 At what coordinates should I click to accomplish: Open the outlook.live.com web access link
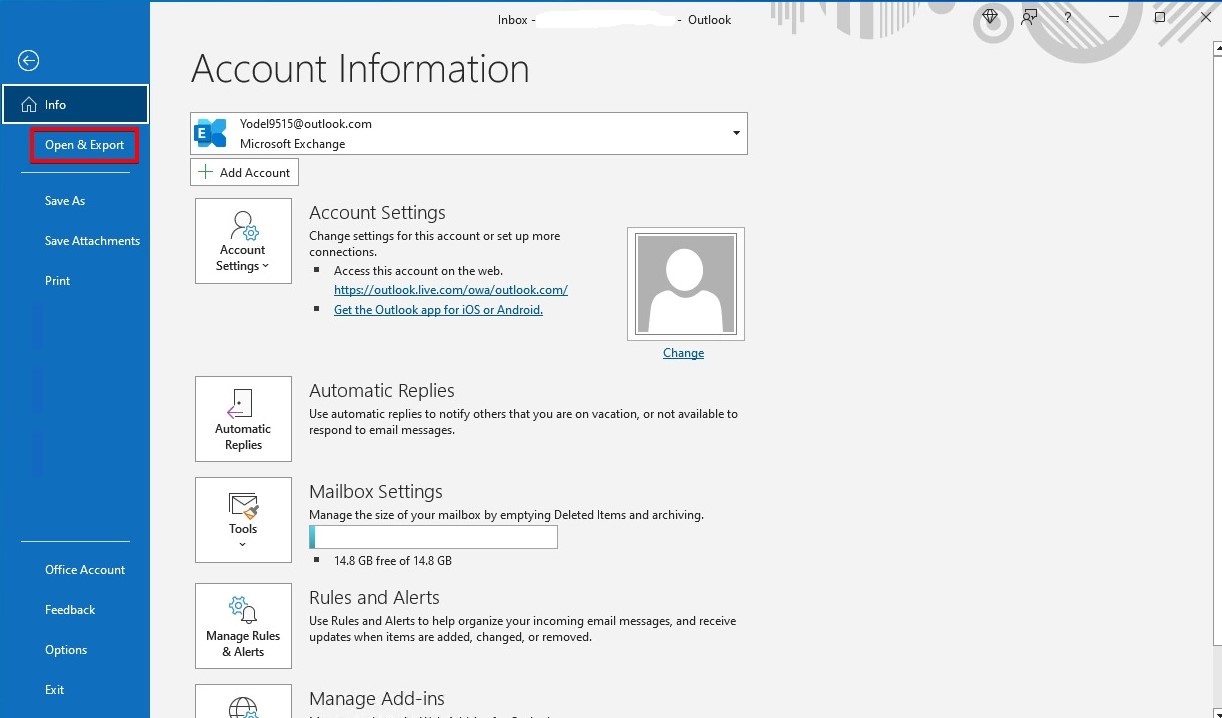pos(451,290)
